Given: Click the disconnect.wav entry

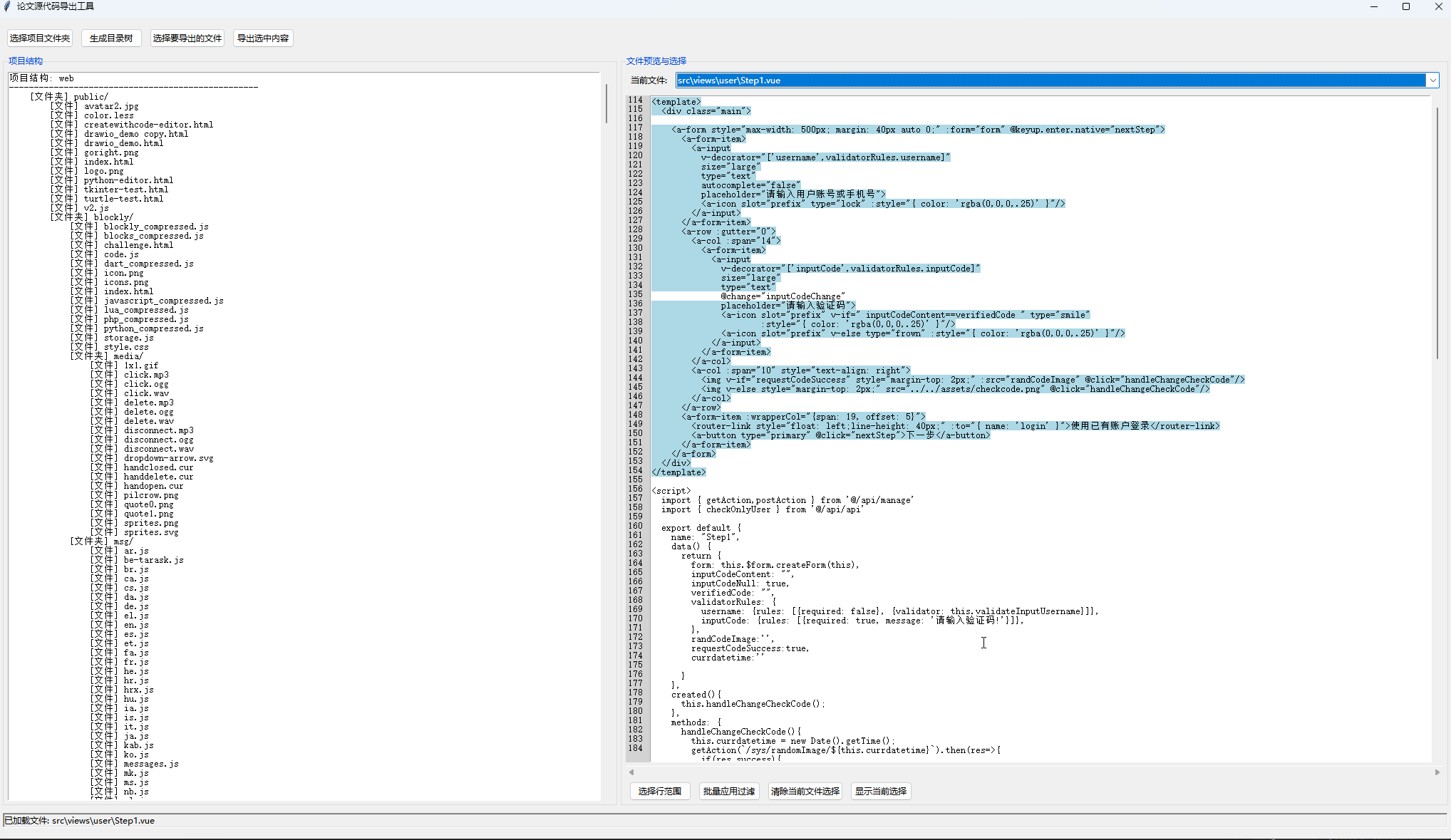Looking at the screenshot, I should click(142, 449).
